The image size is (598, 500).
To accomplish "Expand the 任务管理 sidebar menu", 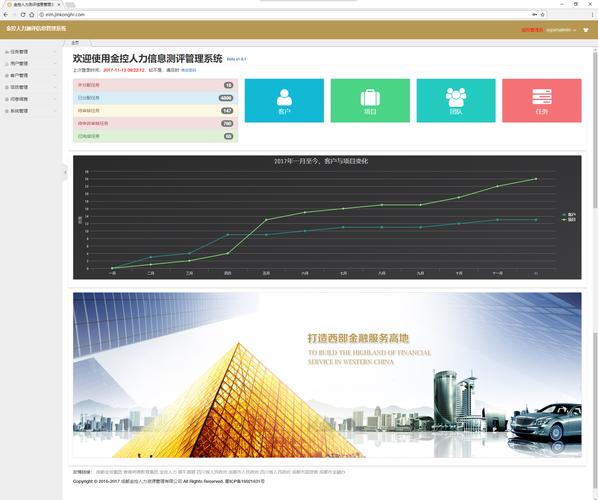I will [31, 52].
